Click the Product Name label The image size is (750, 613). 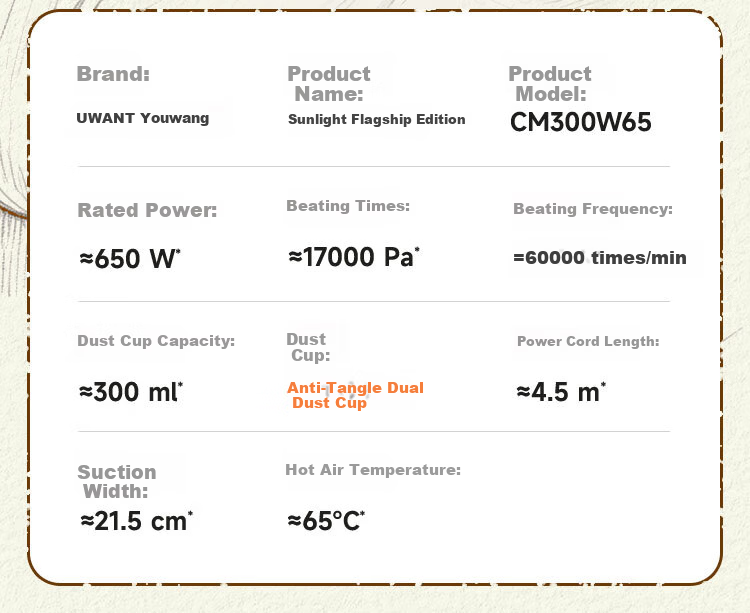tap(329, 84)
